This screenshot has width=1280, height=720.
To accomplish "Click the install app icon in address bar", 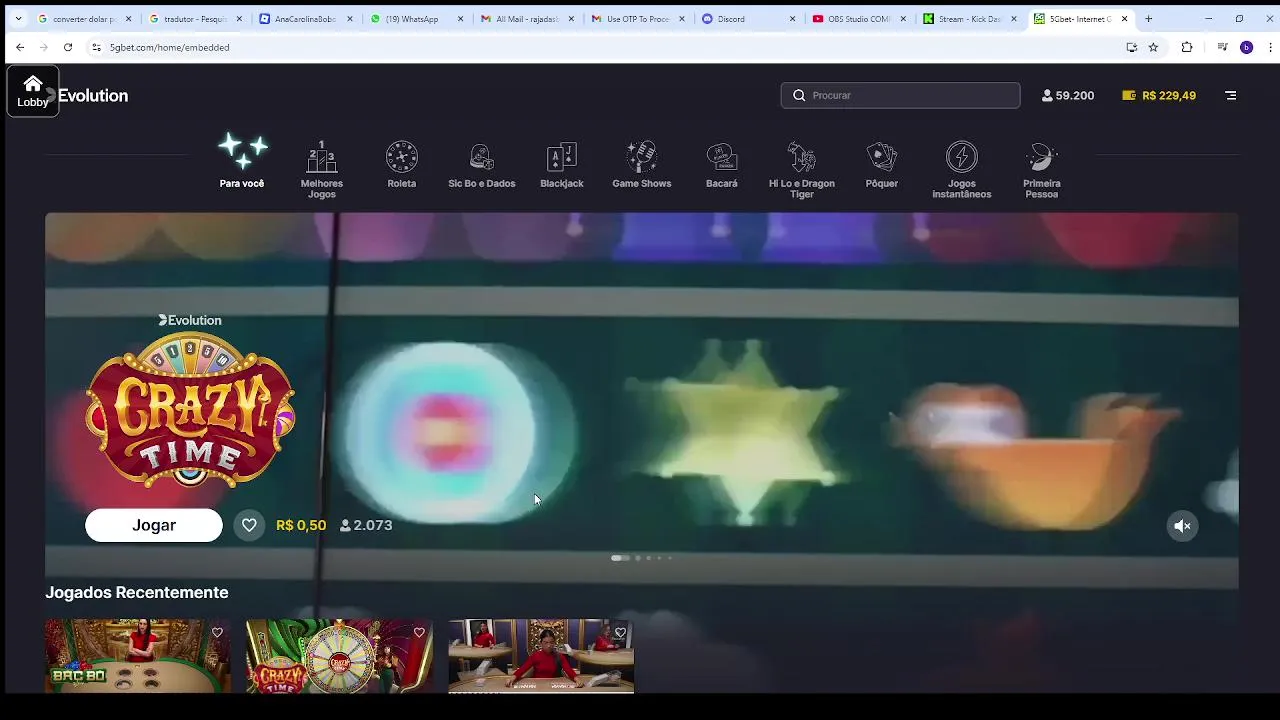I will pos(1132,47).
